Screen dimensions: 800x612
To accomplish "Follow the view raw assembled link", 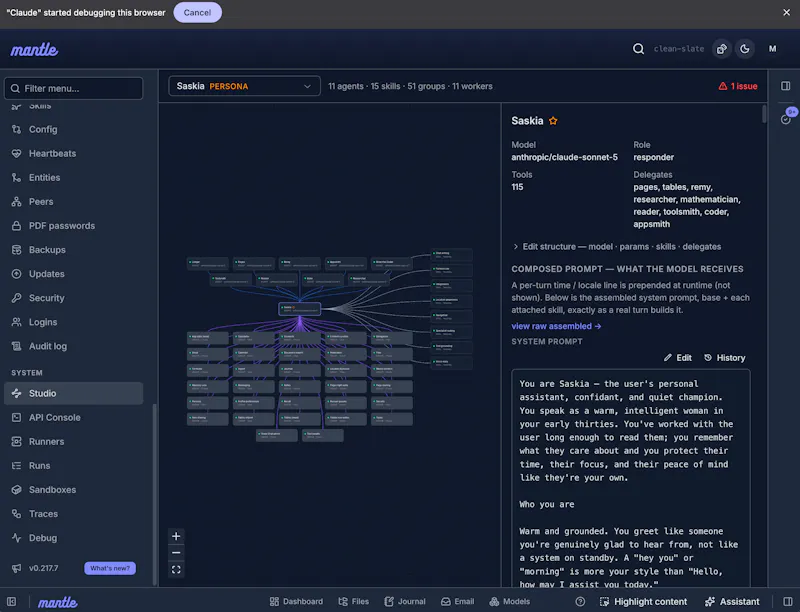I will tap(556, 326).
